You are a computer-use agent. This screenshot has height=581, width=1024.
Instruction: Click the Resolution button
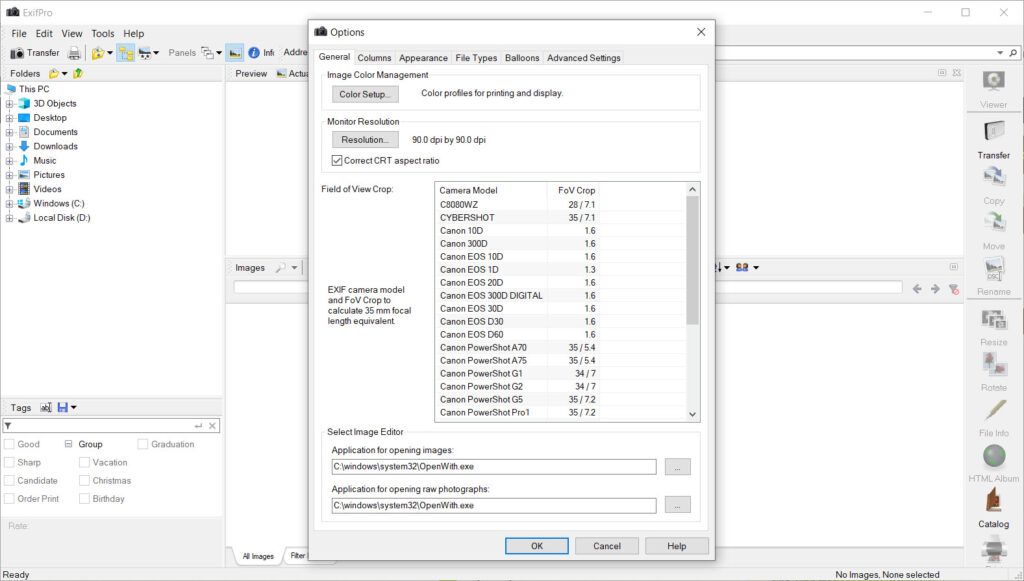[365, 140]
